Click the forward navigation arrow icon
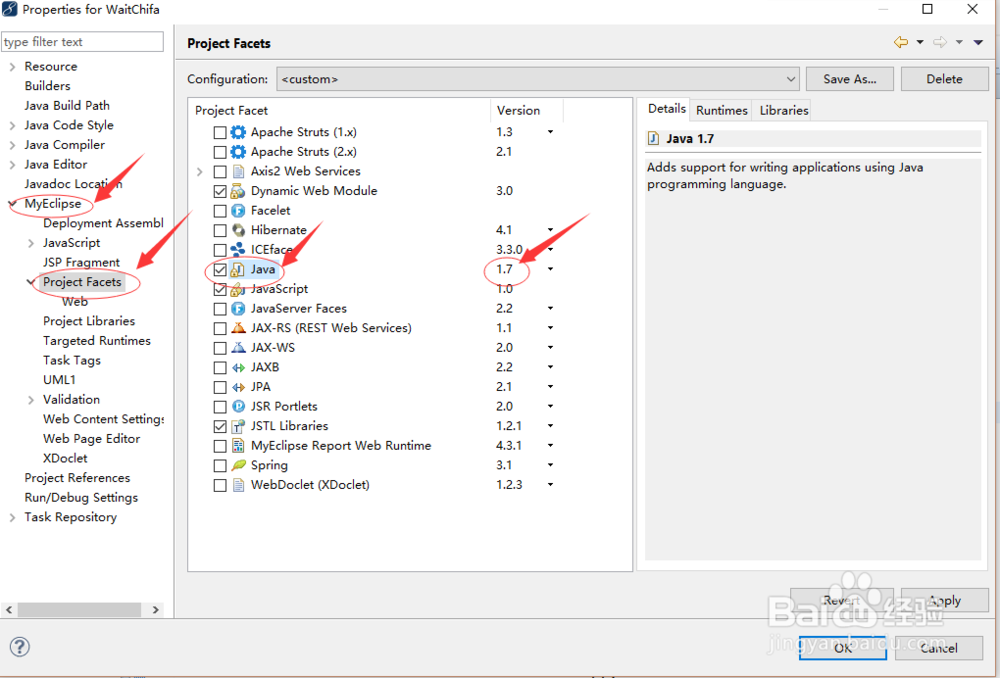Image resolution: width=1000 pixels, height=678 pixels. [940, 42]
